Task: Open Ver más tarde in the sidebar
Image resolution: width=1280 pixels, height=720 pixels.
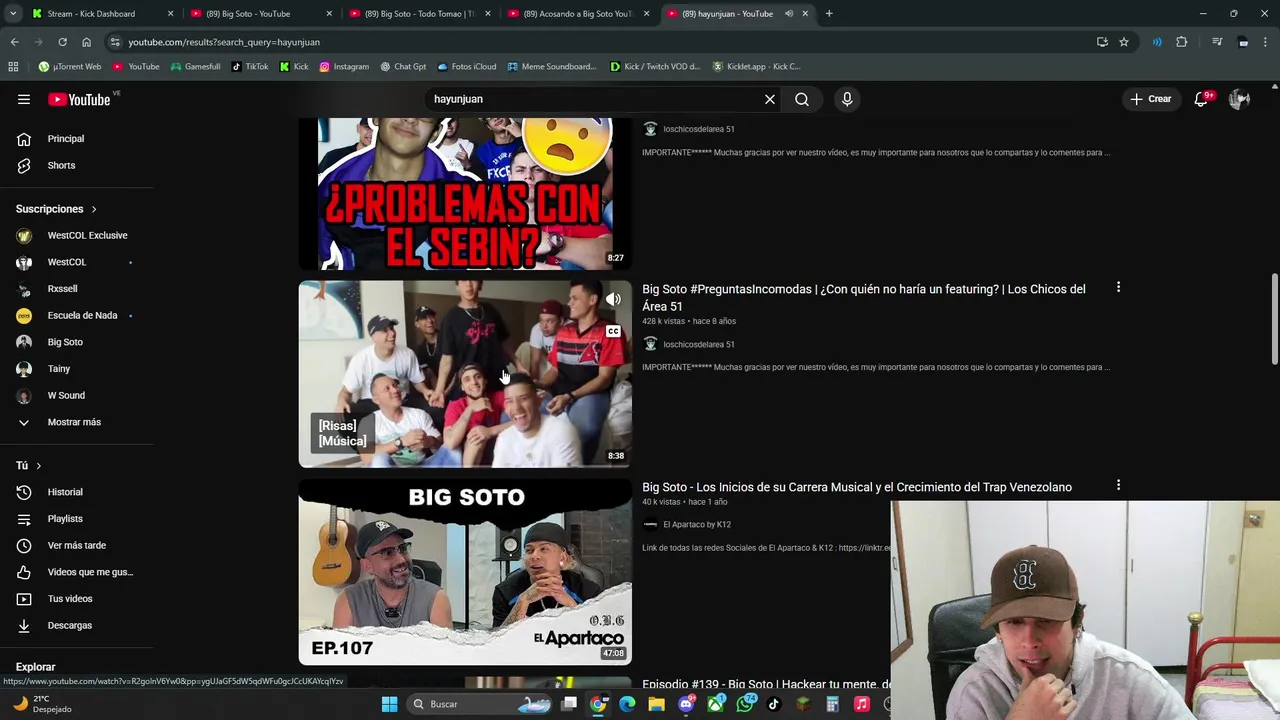Action: click(76, 545)
